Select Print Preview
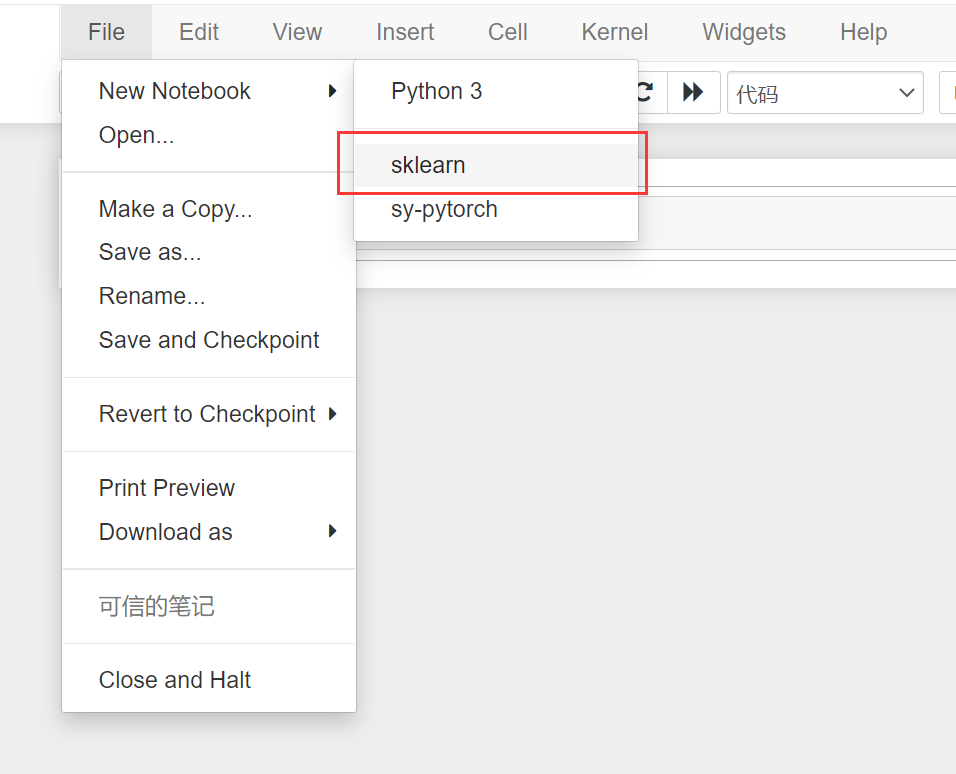 (x=166, y=488)
